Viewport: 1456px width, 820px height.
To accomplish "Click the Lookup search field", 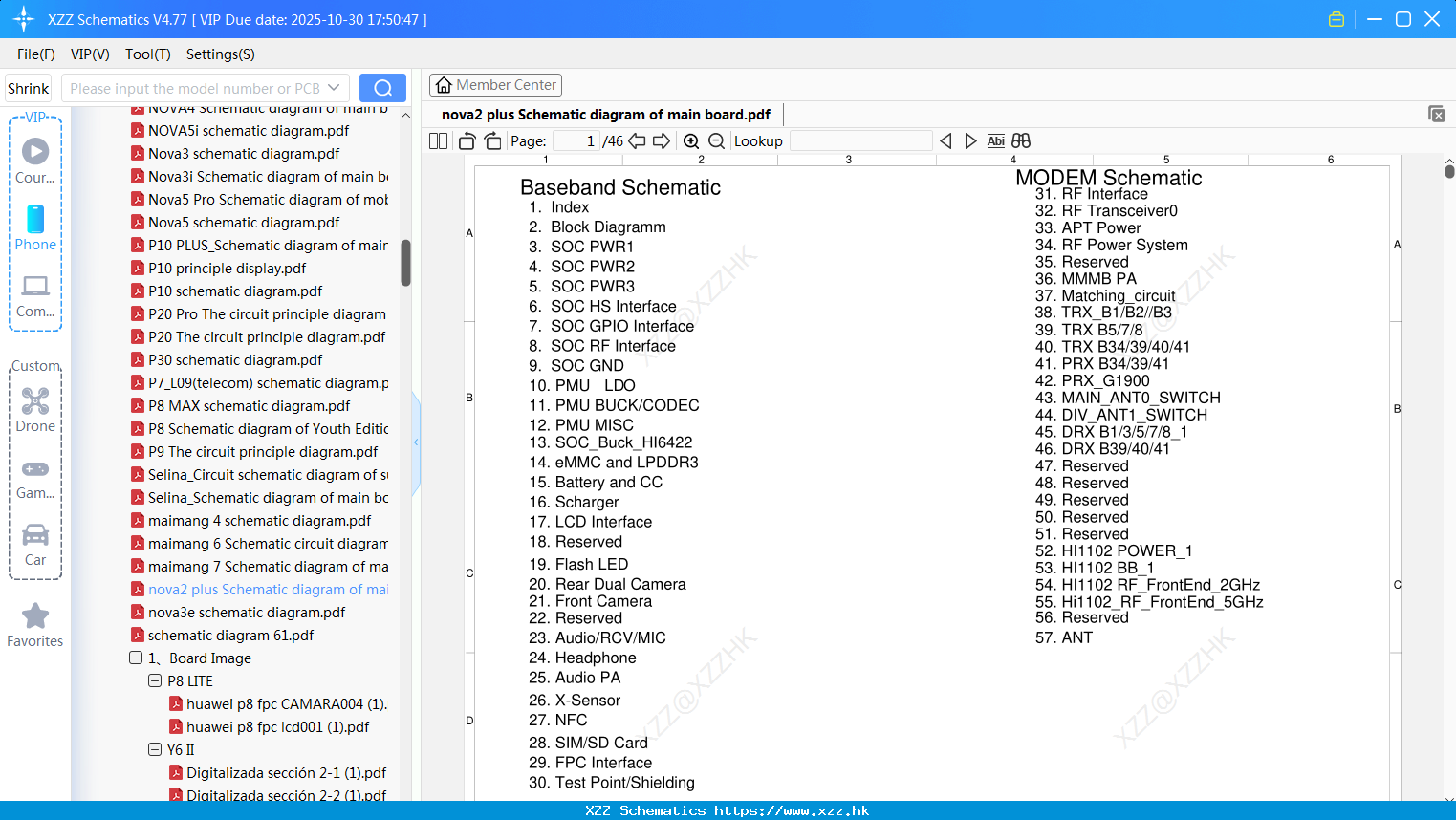I will [860, 141].
